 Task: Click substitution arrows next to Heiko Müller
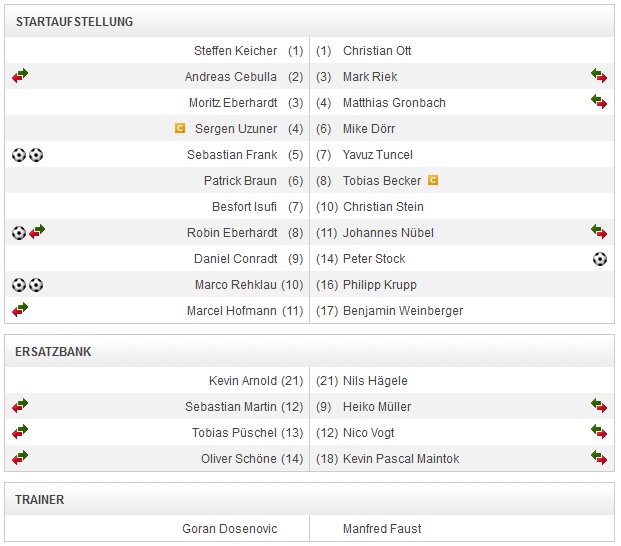tap(599, 406)
